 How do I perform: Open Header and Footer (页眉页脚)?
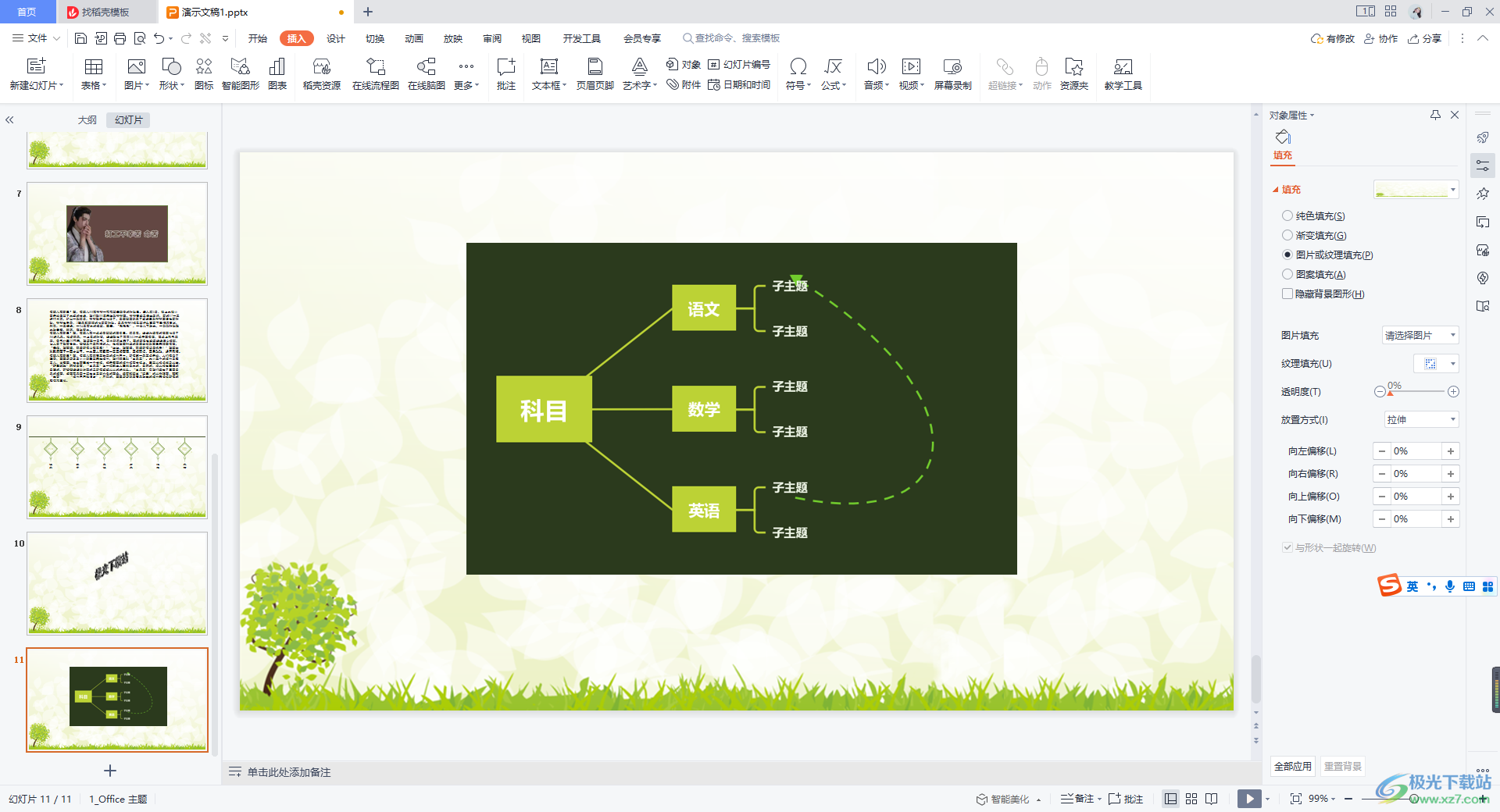(x=595, y=74)
